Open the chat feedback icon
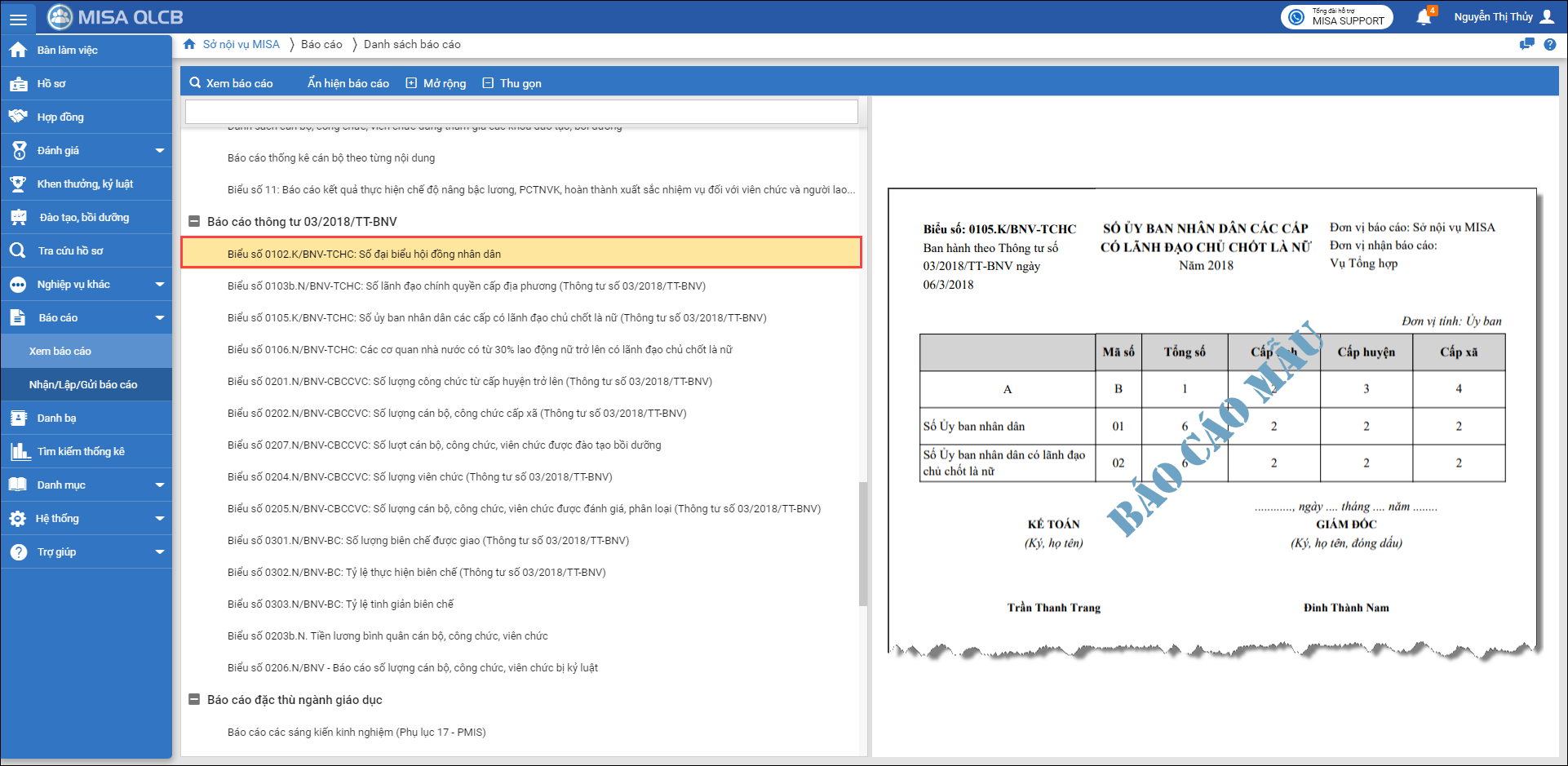The width and height of the screenshot is (1568, 766). click(x=1526, y=45)
